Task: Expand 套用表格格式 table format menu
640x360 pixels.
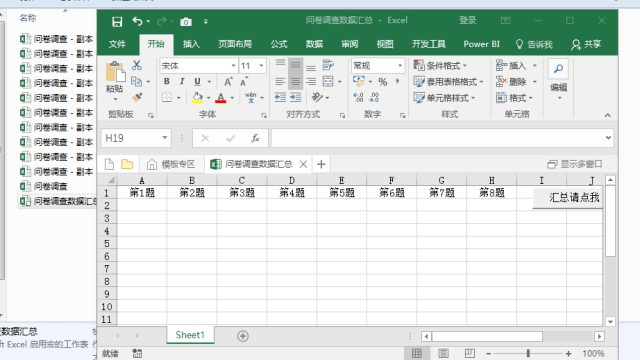Action: coord(448,82)
